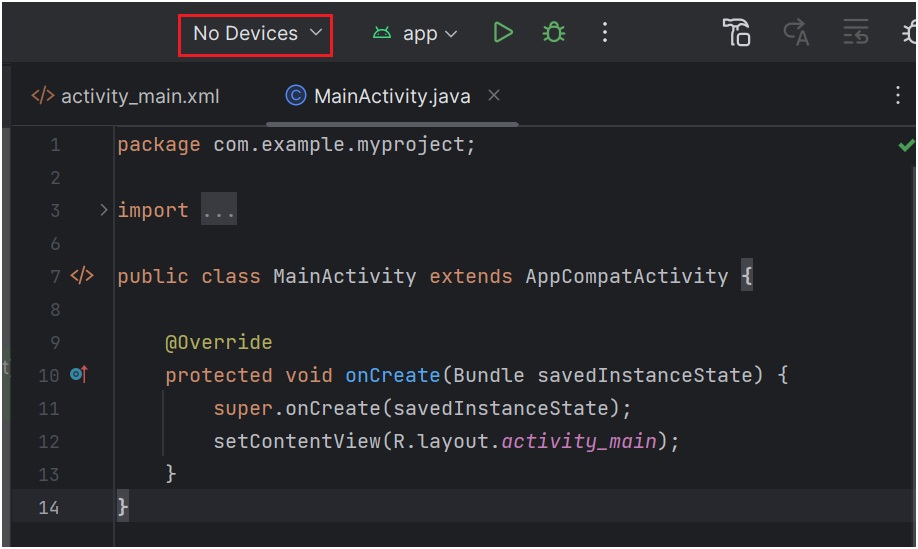Click the AppCompatActivity class name in code
Viewport: 918px width, 549px height.
(x=626, y=276)
